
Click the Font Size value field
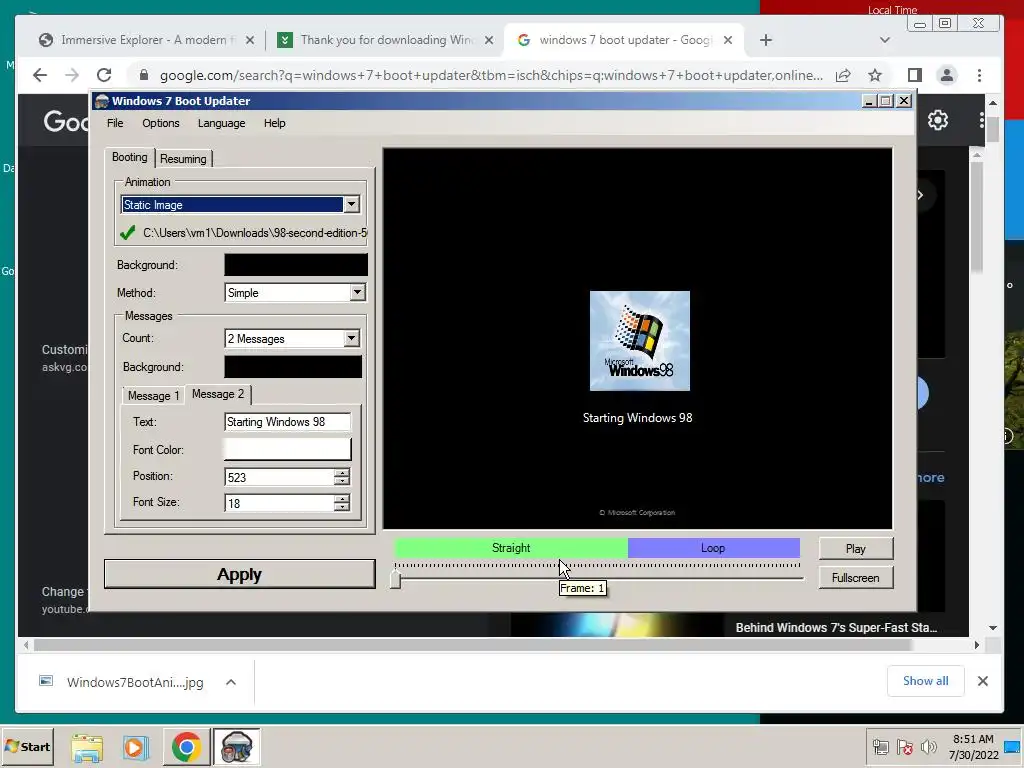click(x=279, y=503)
